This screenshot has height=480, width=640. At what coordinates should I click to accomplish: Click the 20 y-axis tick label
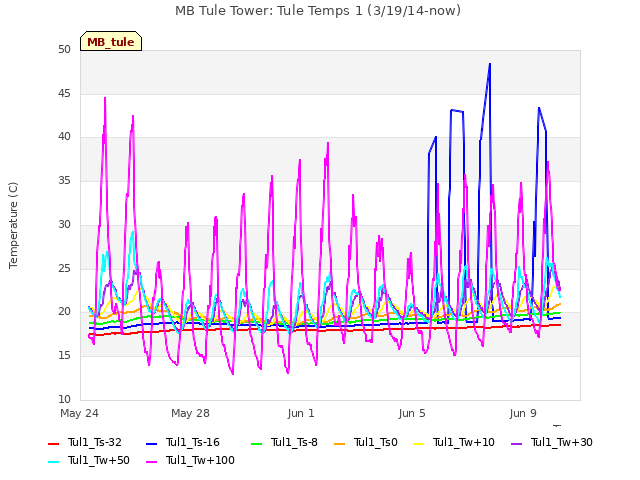(64, 312)
